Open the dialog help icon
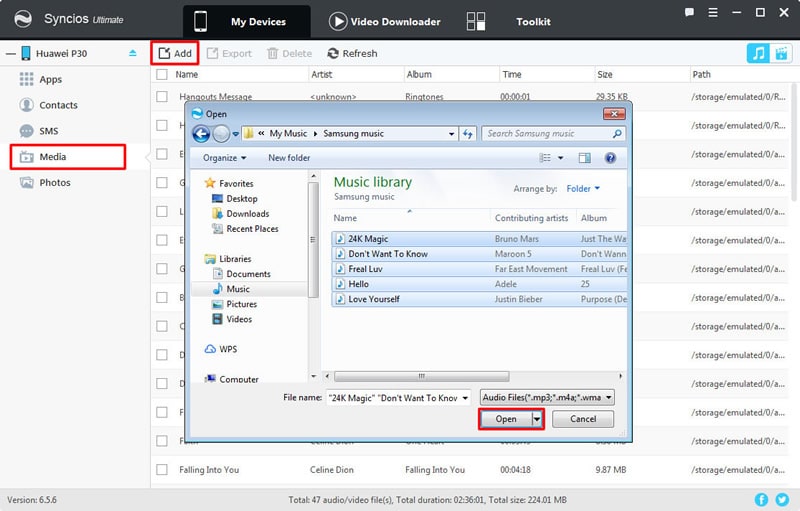This screenshot has width=800, height=511. click(x=610, y=158)
